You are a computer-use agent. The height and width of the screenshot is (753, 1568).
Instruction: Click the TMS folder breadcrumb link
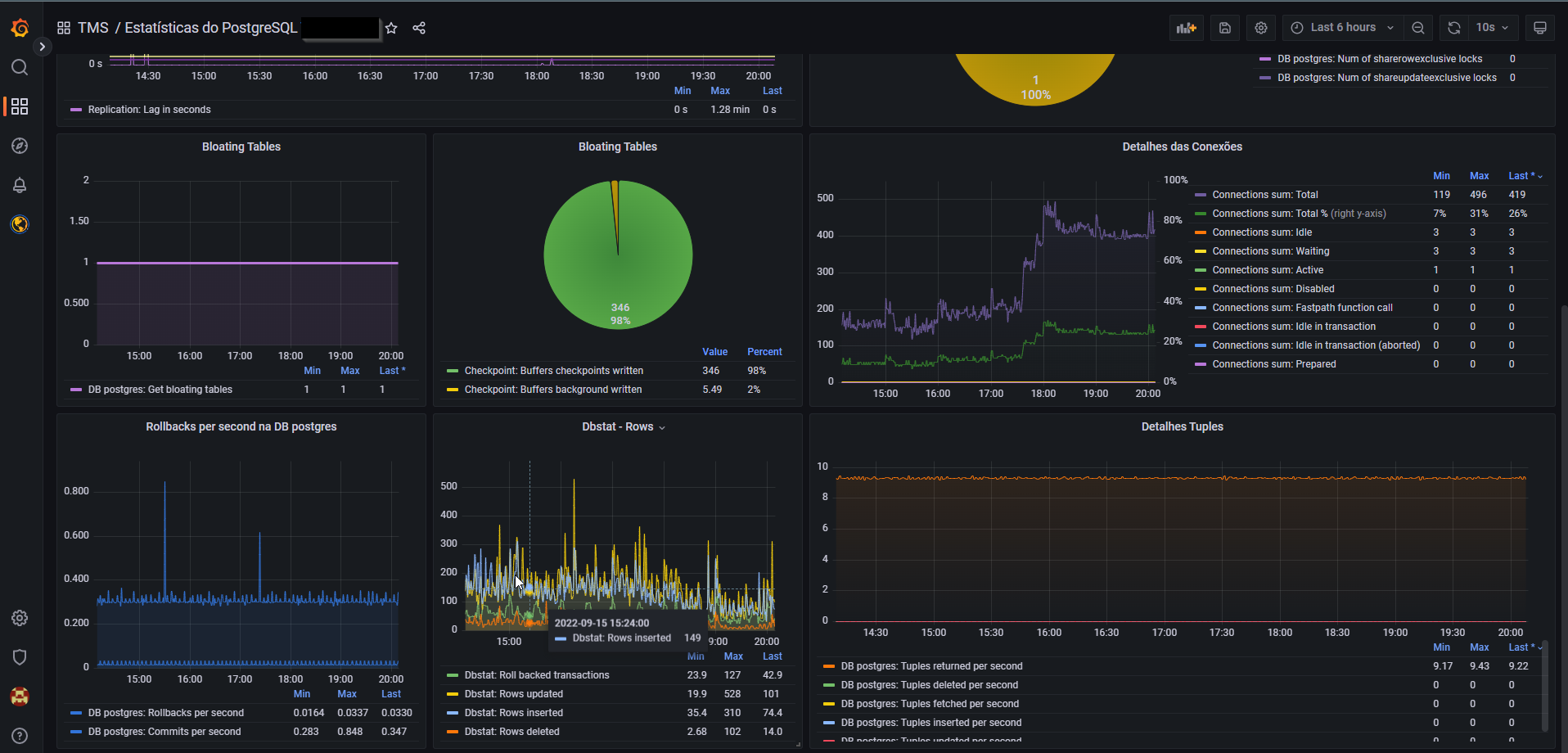[x=92, y=28]
